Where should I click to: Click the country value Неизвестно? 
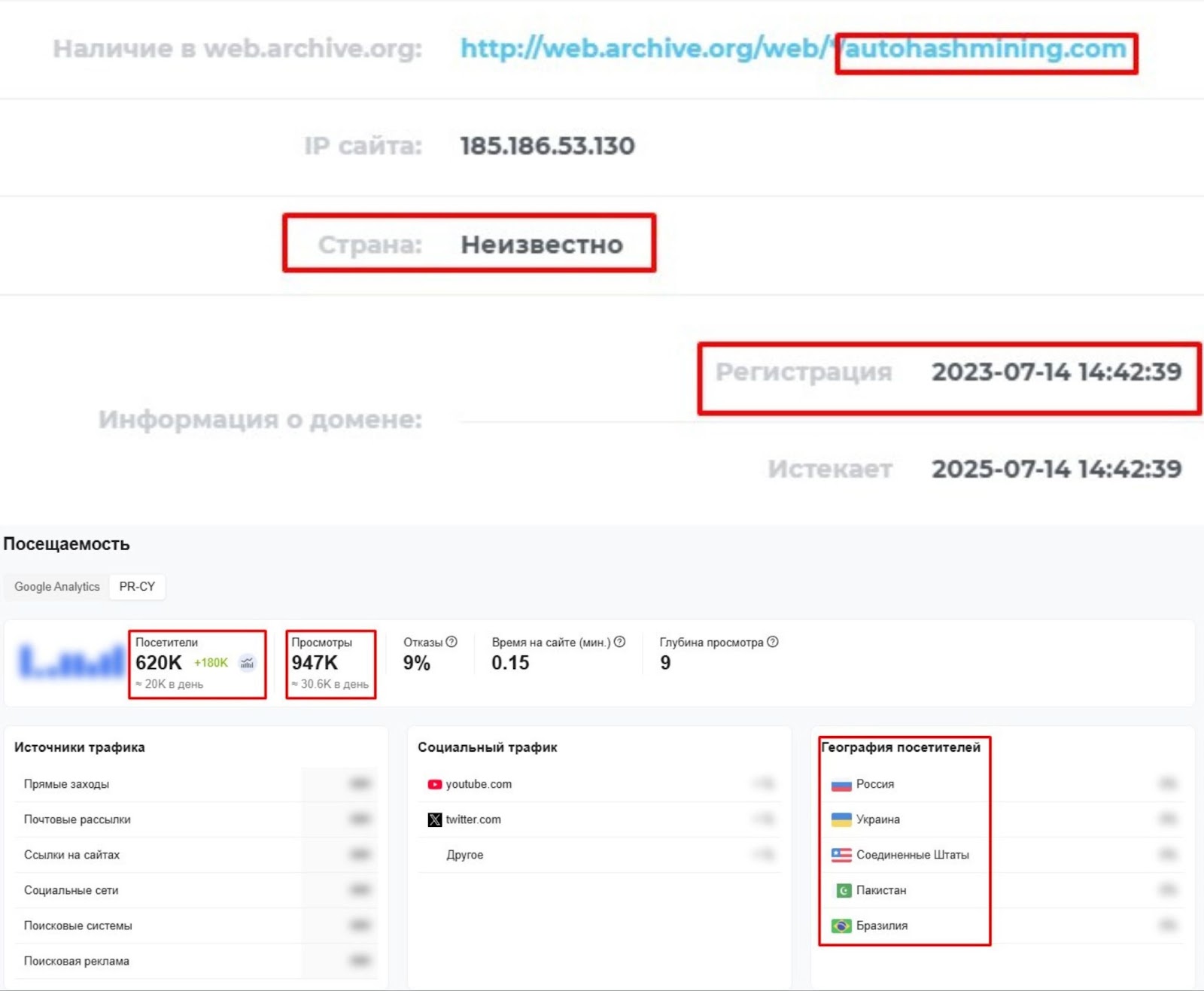542,245
